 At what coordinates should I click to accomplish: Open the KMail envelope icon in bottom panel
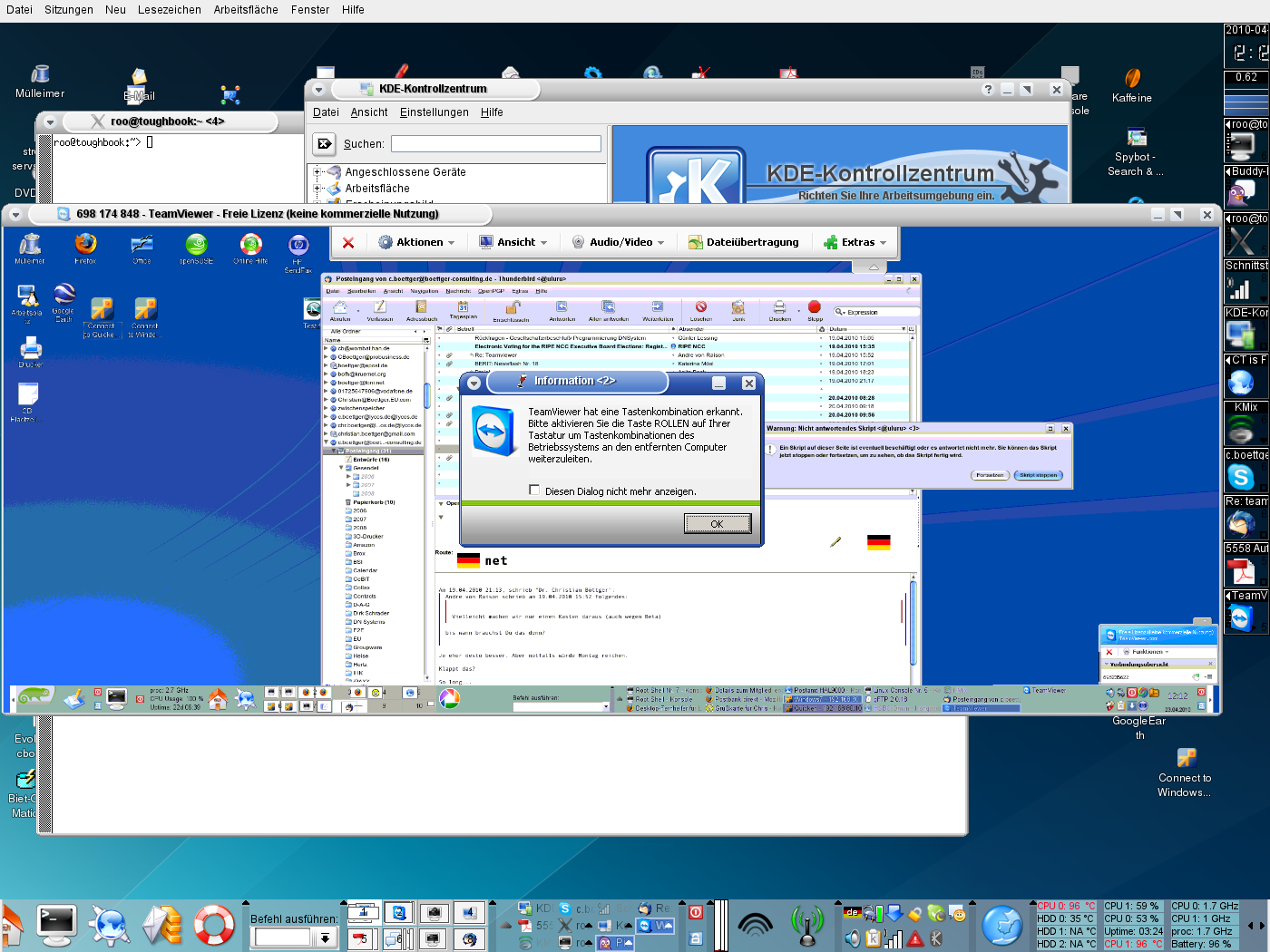tap(162, 927)
